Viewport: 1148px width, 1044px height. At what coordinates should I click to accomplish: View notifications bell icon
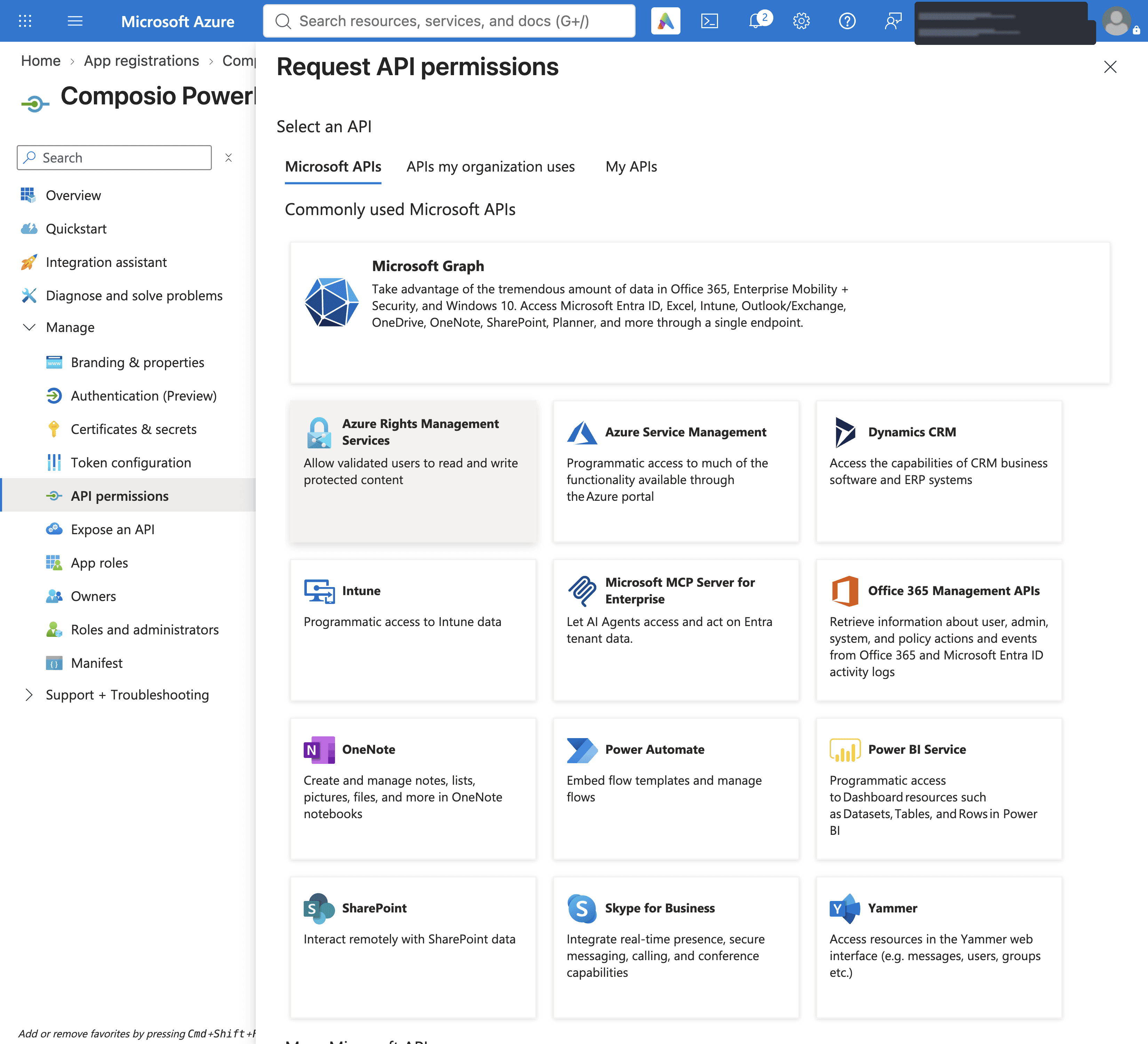point(756,21)
